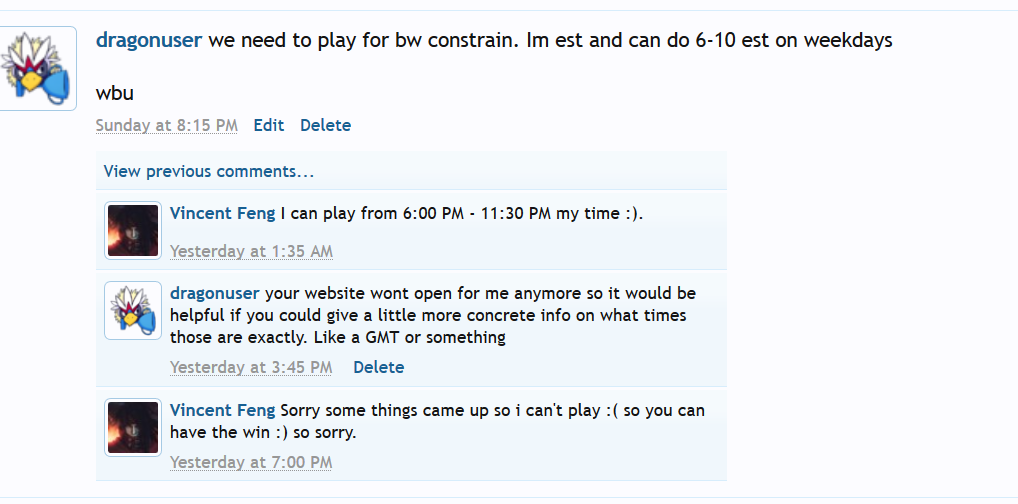Viewport: 1018px width, 504px height.
Task: Expand 'View previous comments...'
Action: [x=209, y=172]
